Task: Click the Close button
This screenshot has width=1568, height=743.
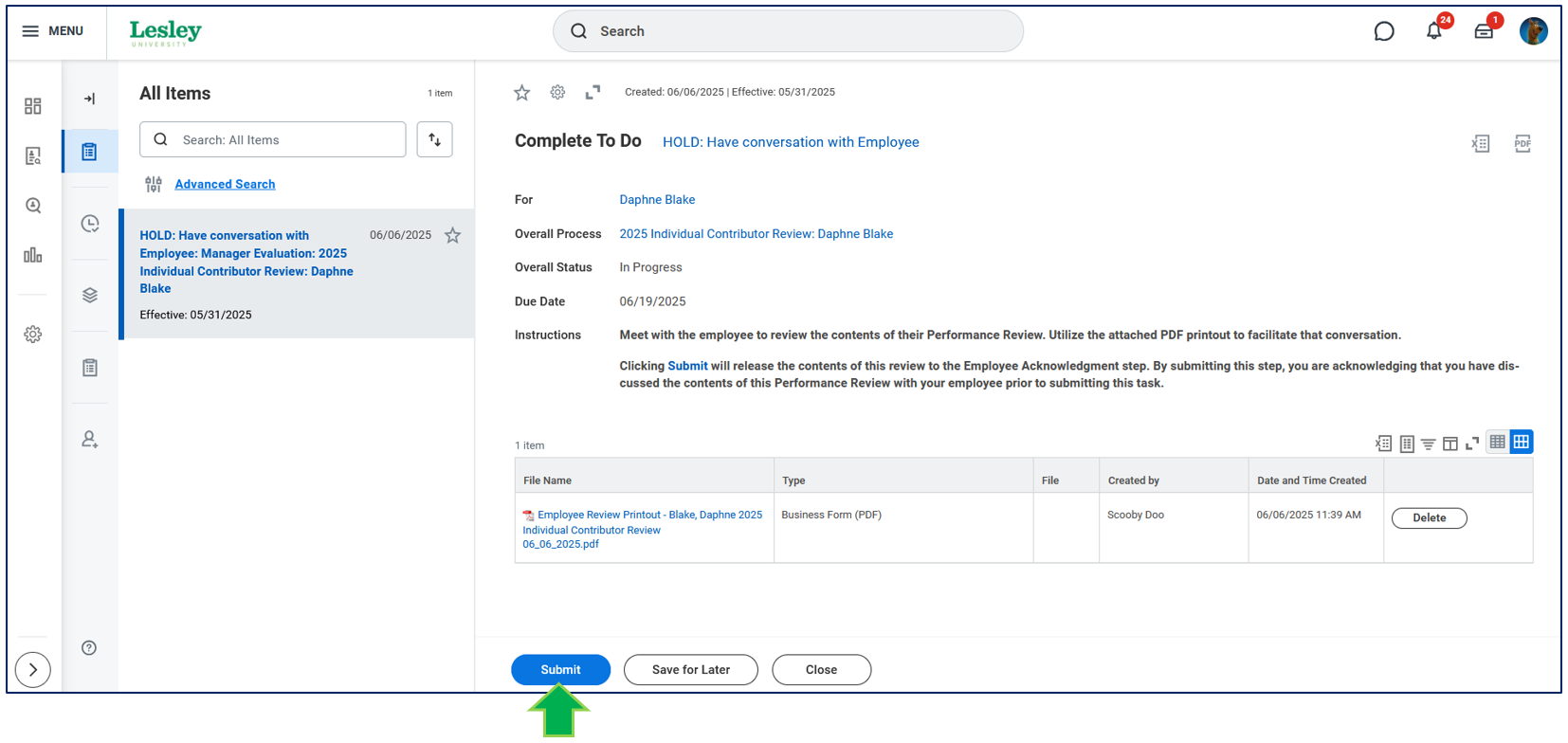Action: (822, 669)
